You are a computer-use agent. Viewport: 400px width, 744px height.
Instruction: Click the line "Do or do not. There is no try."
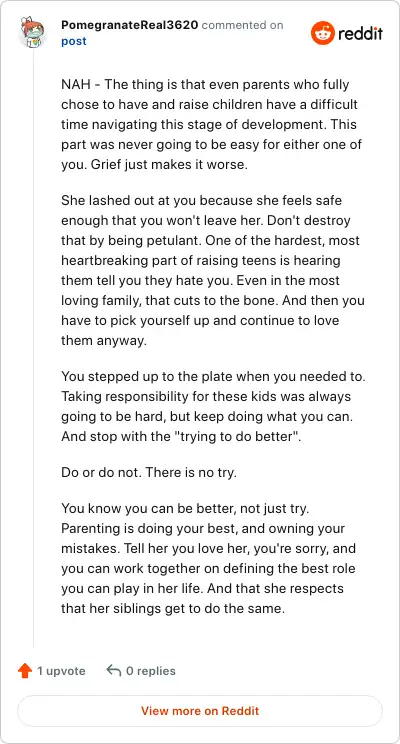tap(149, 473)
